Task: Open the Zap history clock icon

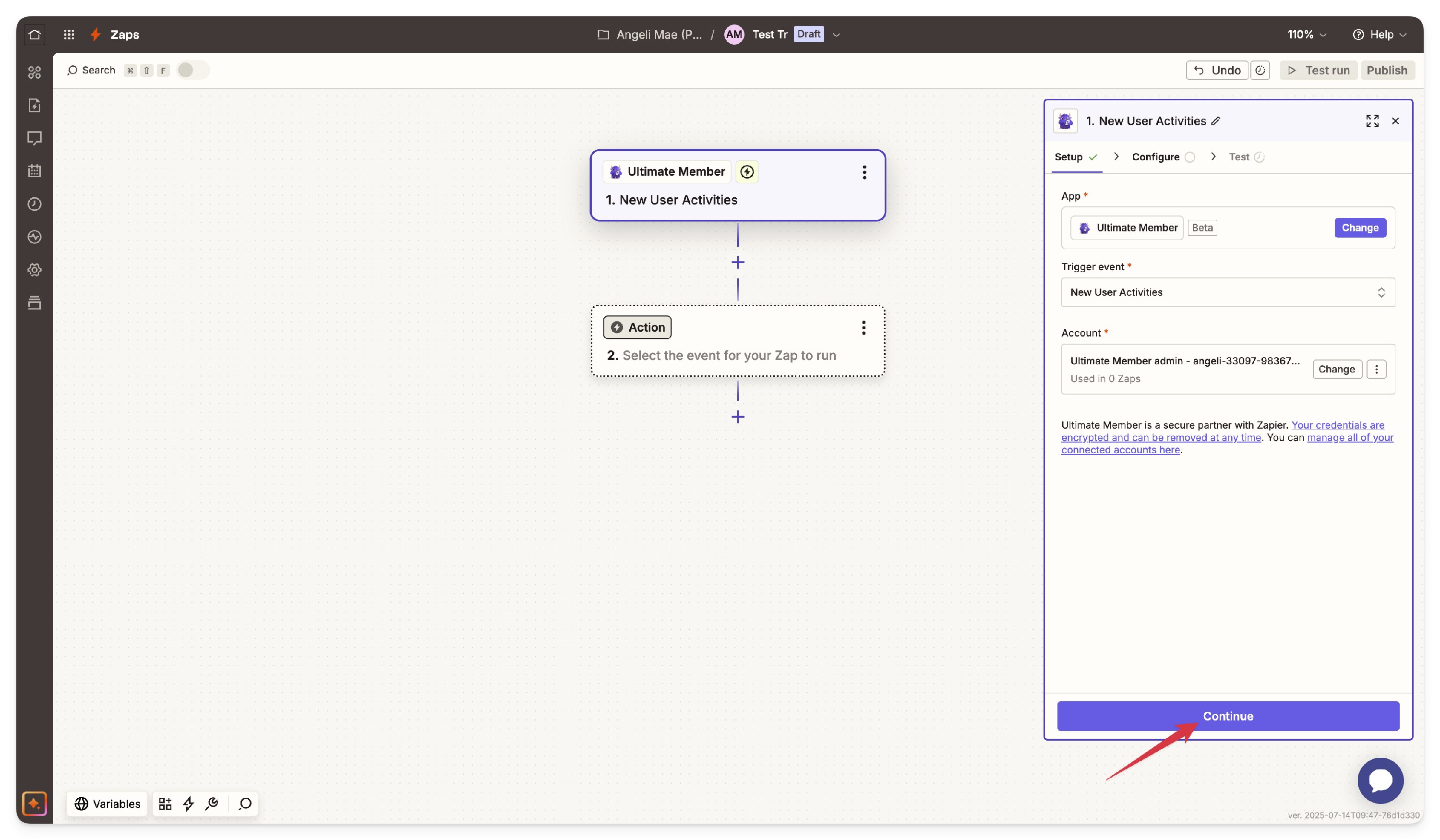Action: [x=34, y=204]
